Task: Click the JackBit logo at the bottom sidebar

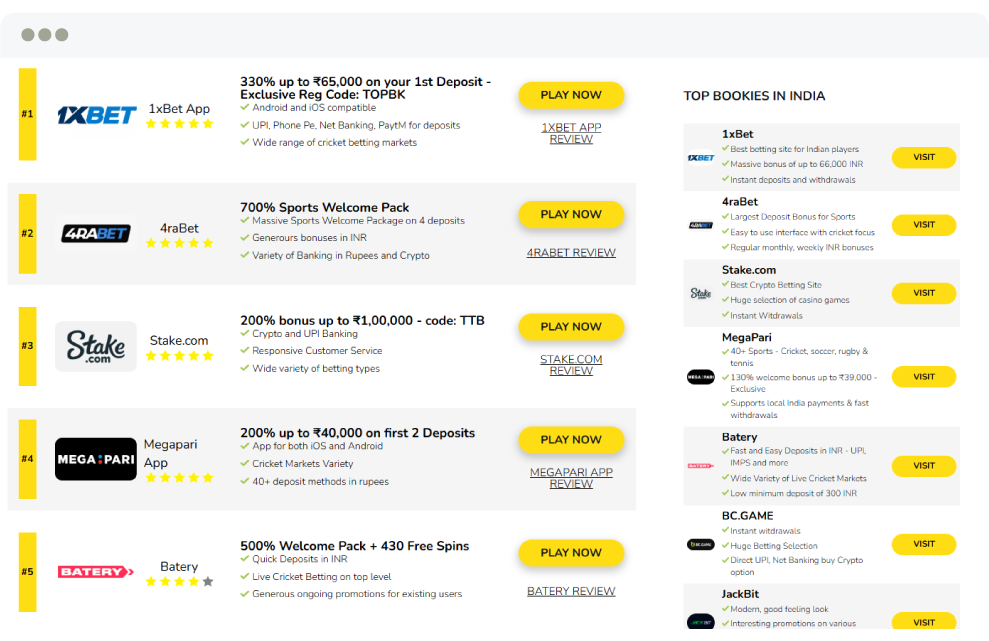Action: [700, 621]
